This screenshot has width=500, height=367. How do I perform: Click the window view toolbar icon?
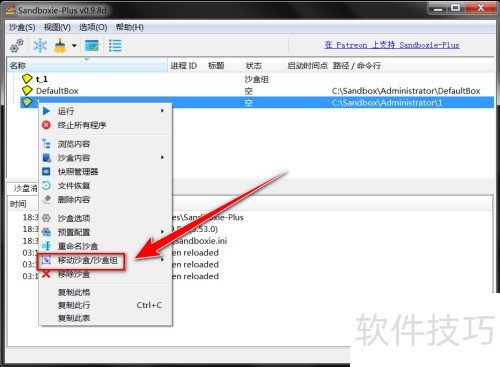(x=92, y=46)
